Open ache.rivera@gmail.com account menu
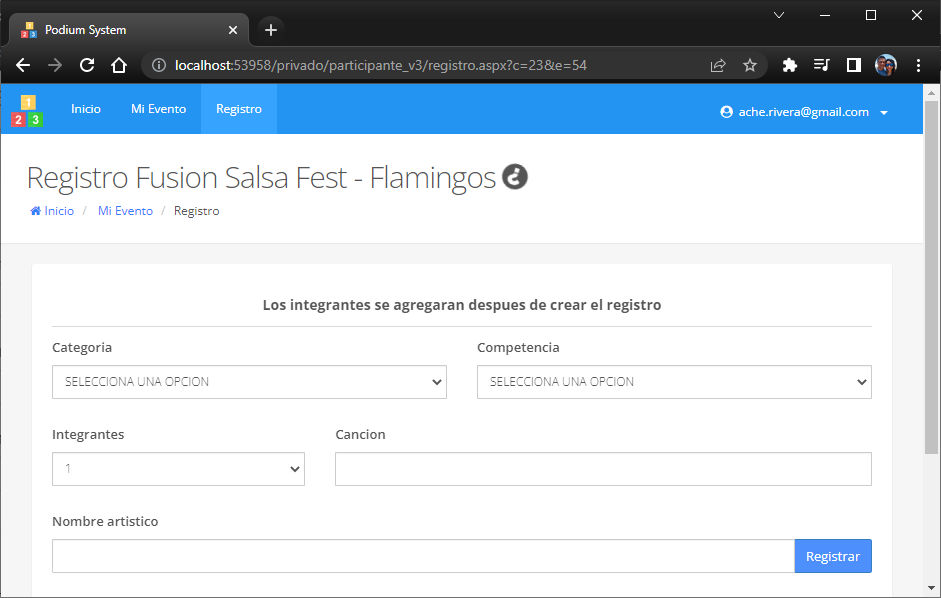Viewport: 941px width, 598px height. pyautogui.click(x=804, y=112)
